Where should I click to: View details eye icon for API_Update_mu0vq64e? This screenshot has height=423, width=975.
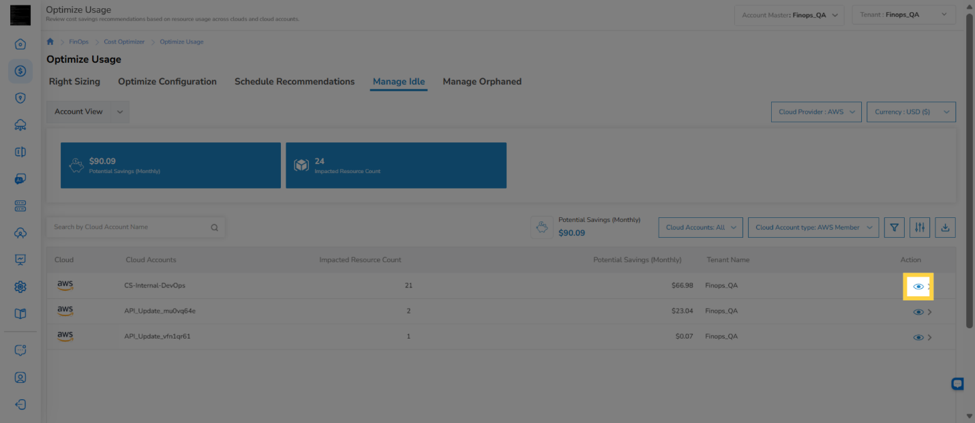click(x=918, y=312)
